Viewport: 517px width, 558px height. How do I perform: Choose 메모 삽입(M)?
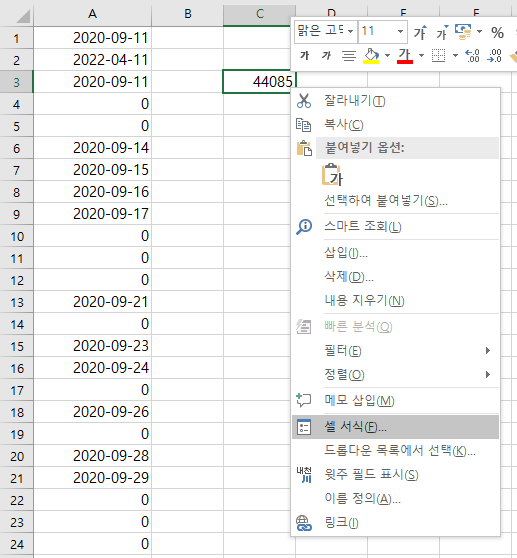396,400
